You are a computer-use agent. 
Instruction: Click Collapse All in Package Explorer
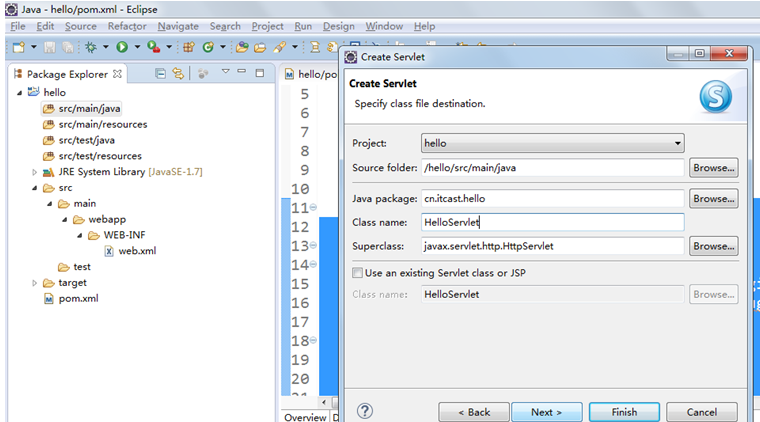point(160,74)
